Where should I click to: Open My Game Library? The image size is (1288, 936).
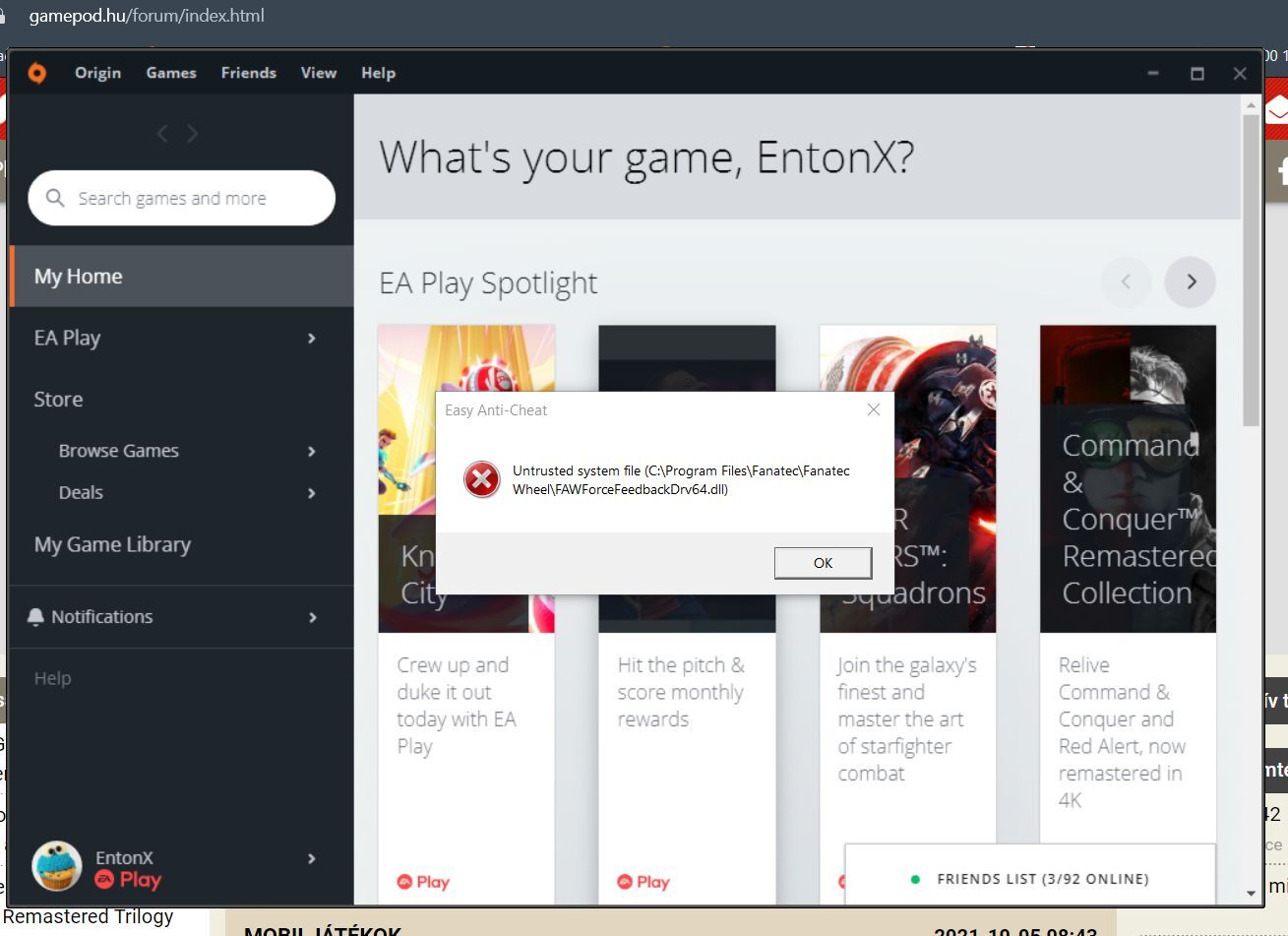point(112,544)
